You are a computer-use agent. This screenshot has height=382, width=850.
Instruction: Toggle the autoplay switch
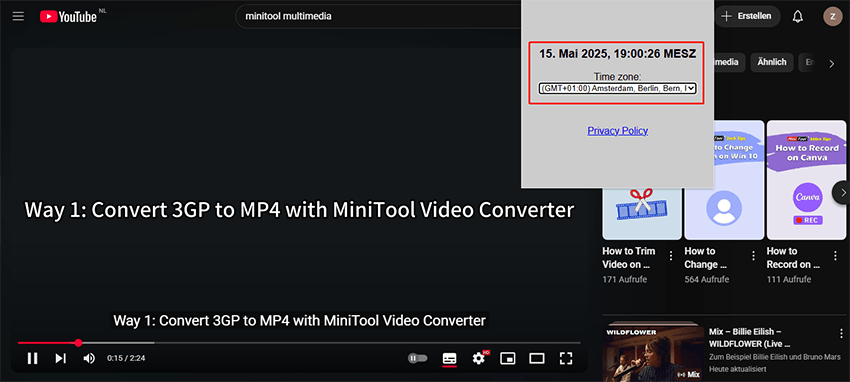(418, 358)
